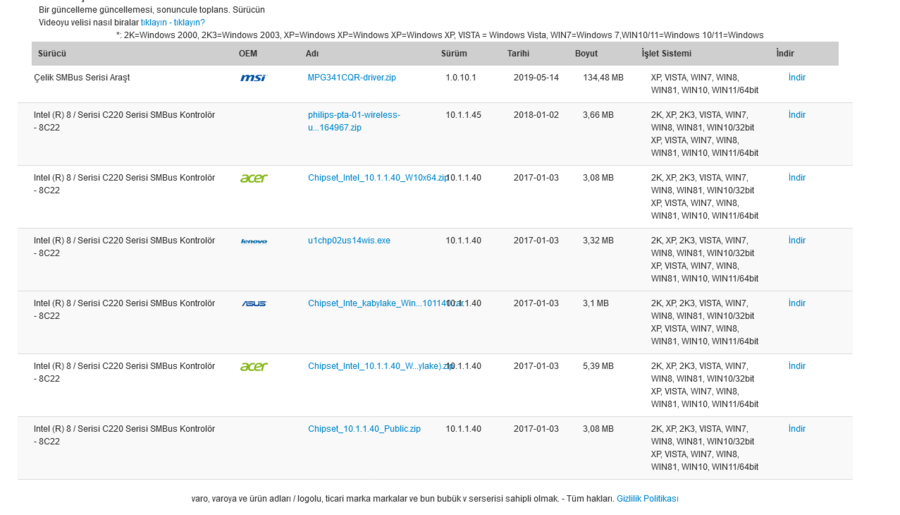Open the philips-pta-01-wireless zip link
Screen dimensions: 900x515
(x=354, y=121)
